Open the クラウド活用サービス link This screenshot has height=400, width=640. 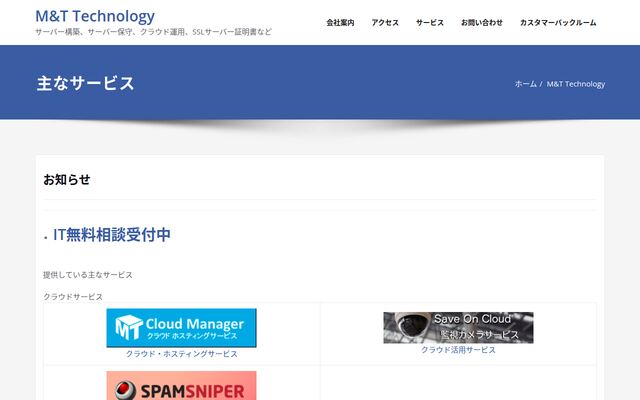[458, 350]
